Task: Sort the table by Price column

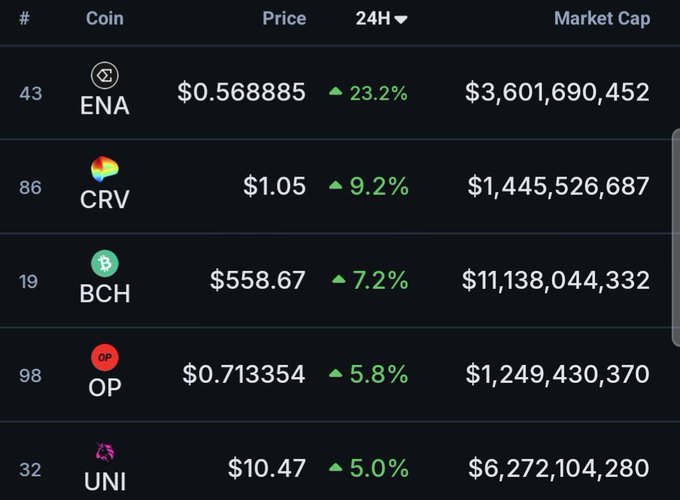Action: (x=284, y=18)
